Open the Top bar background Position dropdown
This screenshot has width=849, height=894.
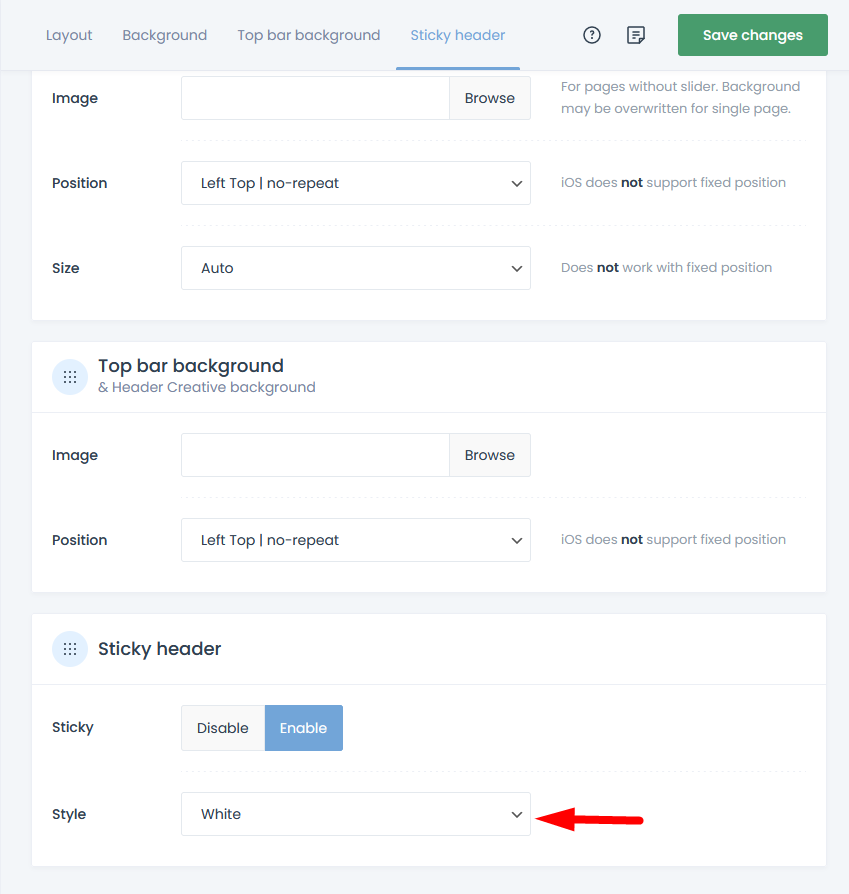coord(355,540)
